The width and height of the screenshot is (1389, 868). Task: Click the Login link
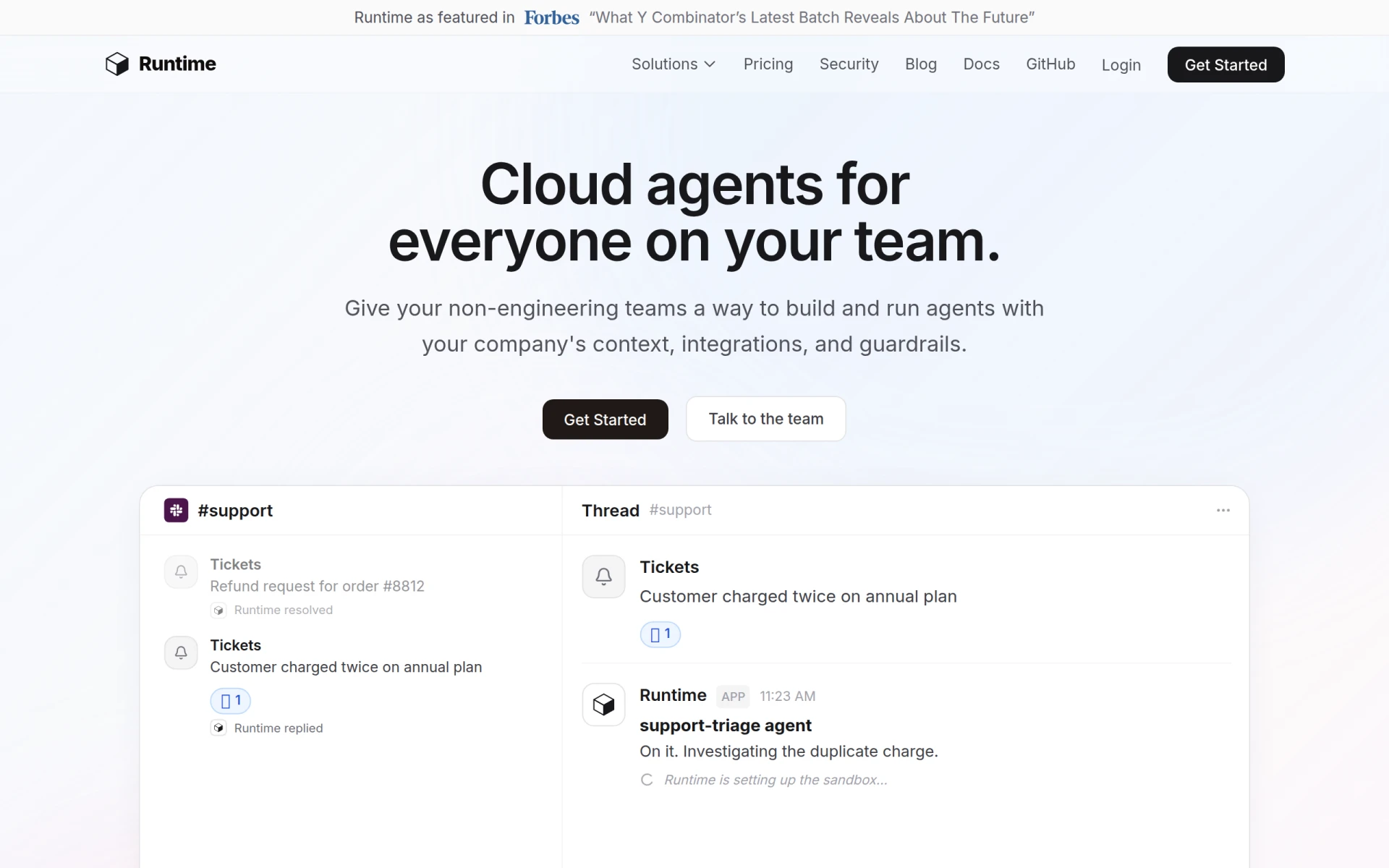click(x=1121, y=65)
